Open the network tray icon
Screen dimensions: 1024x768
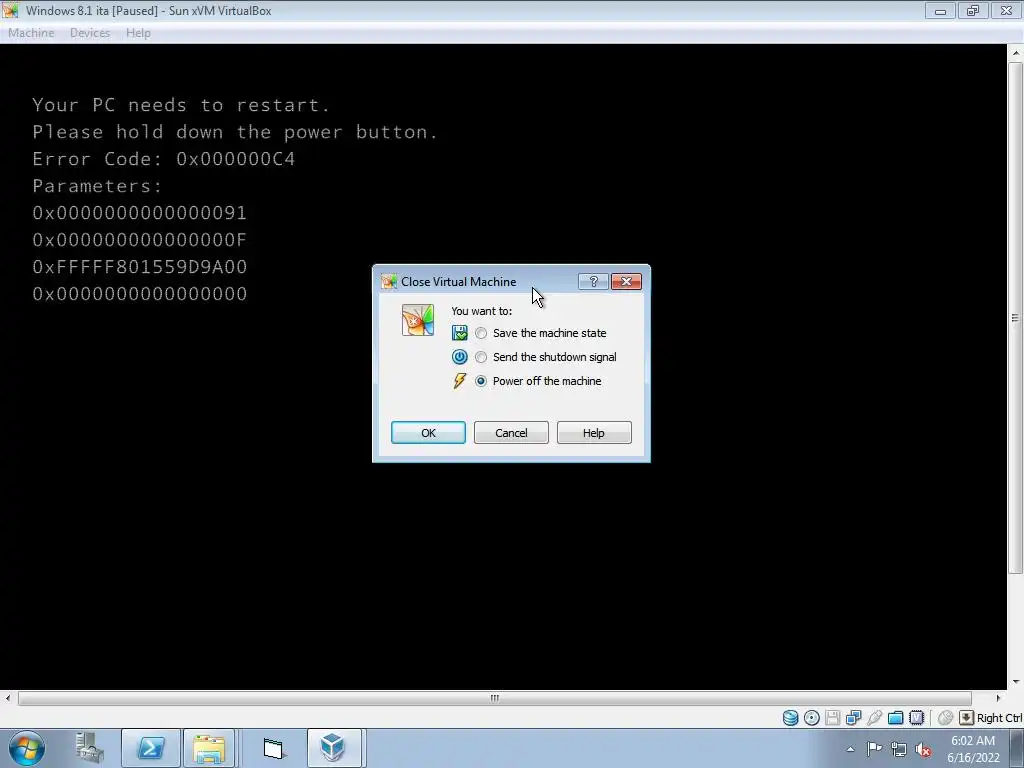(899, 749)
